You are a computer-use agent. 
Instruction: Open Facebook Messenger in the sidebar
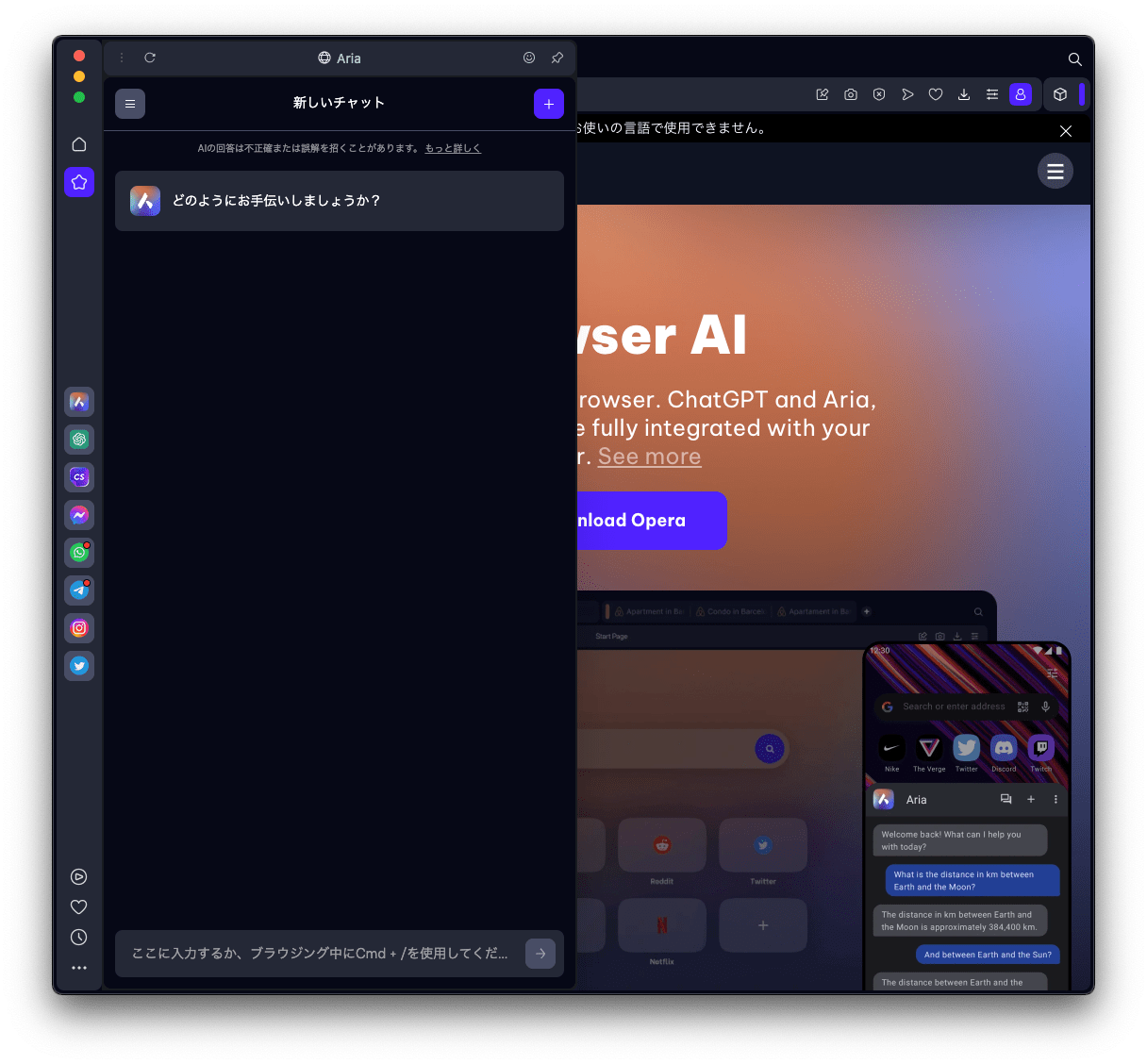[79, 515]
